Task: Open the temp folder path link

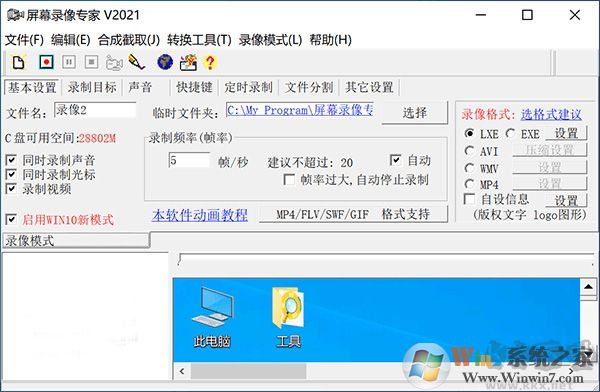Action: [x=300, y=110]
